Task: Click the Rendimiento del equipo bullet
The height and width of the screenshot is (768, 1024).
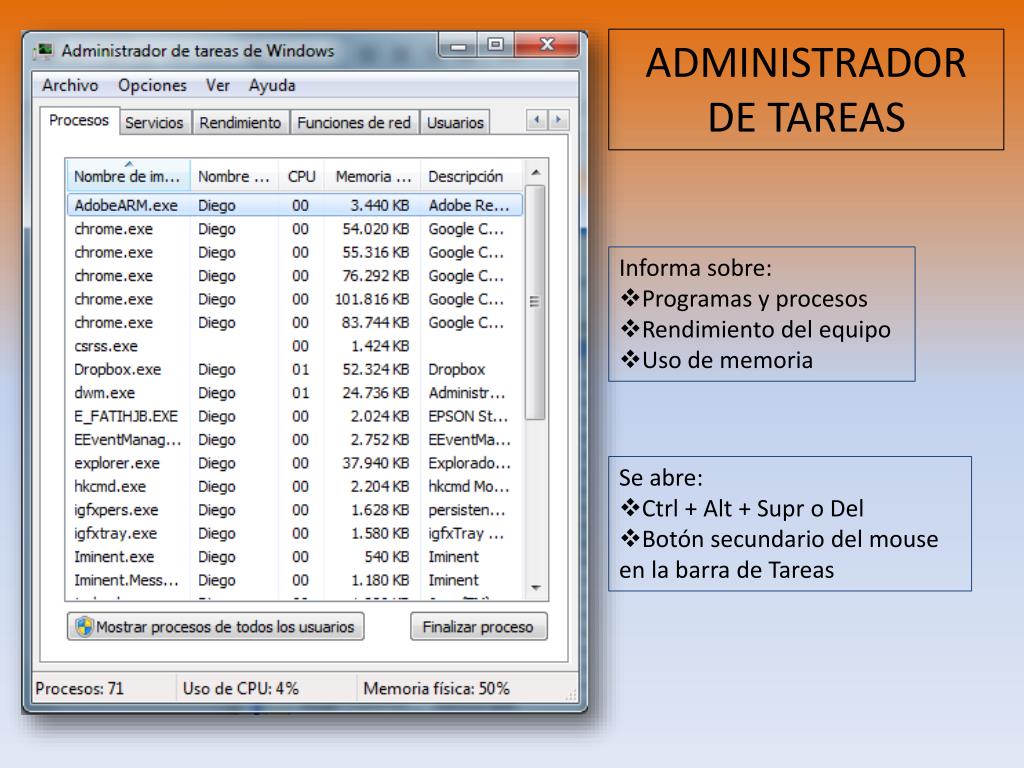Action: coord(756,330)
